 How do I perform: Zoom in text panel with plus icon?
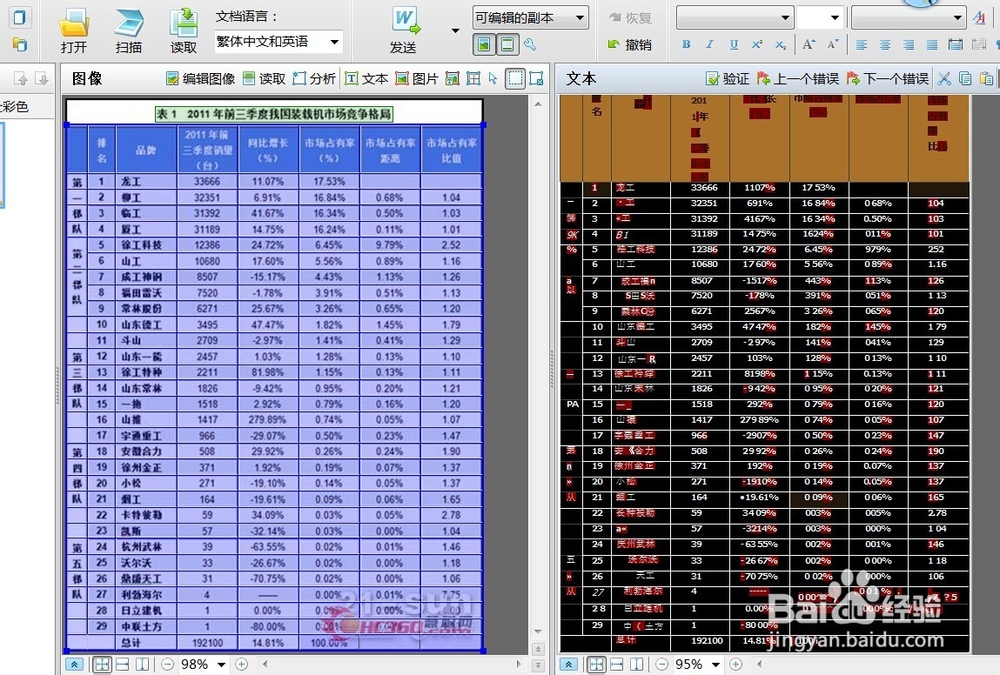[x=735, y=664]
